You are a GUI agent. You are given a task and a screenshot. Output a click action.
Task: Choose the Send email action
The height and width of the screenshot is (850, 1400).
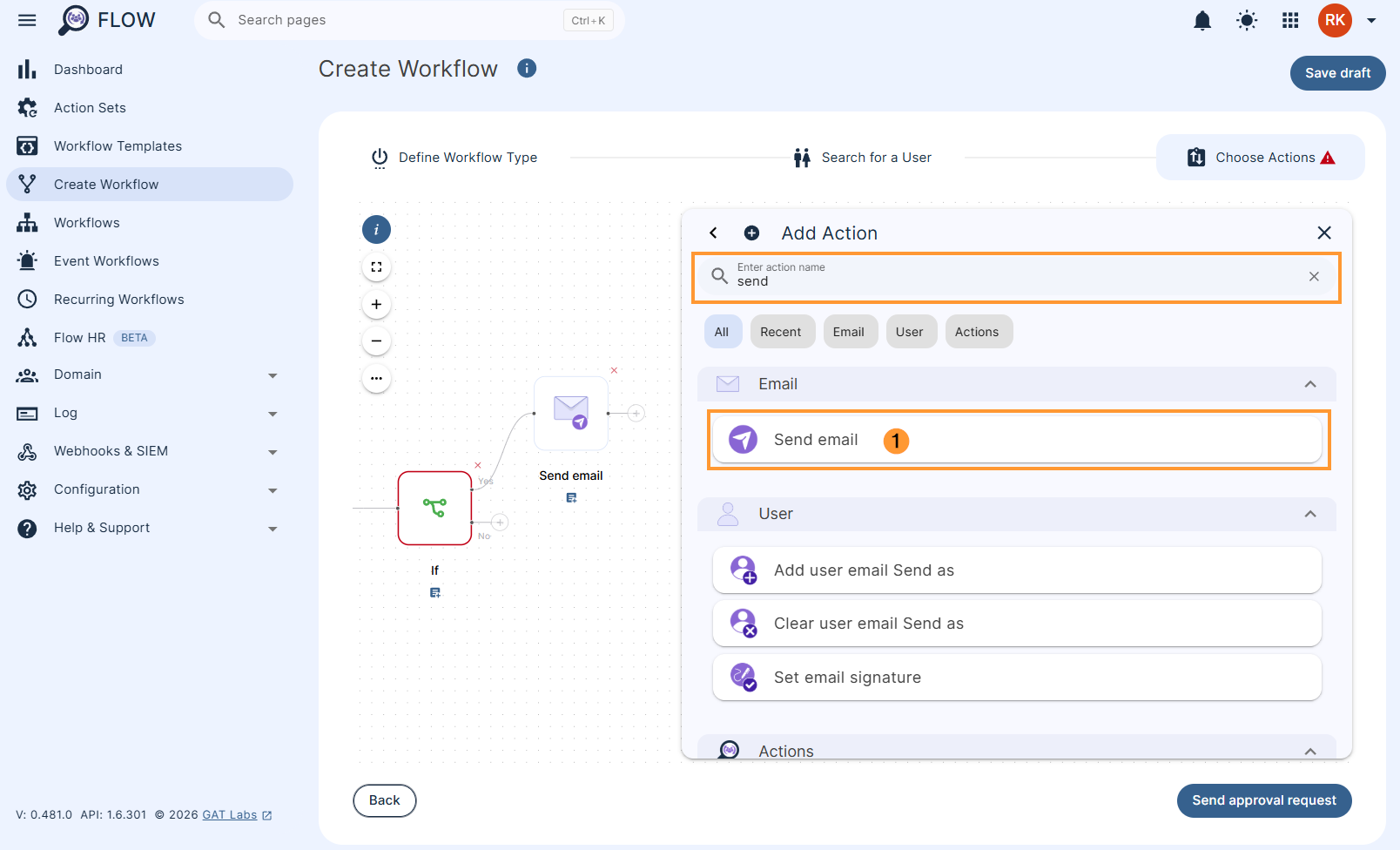(x=1017, y=440)
